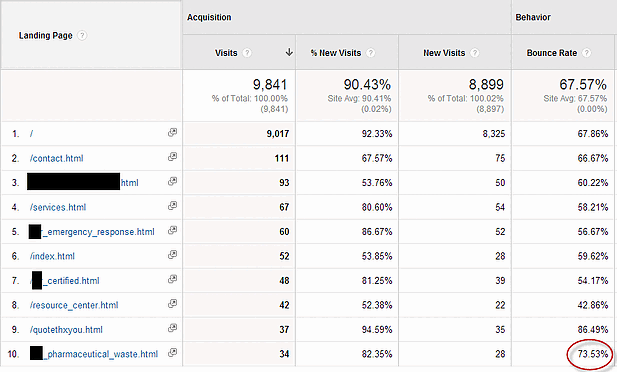Open row 3 redacted page external link icon
Image resolution: width=617 pixels, height=372 pixels.
(x=172, y=181)
